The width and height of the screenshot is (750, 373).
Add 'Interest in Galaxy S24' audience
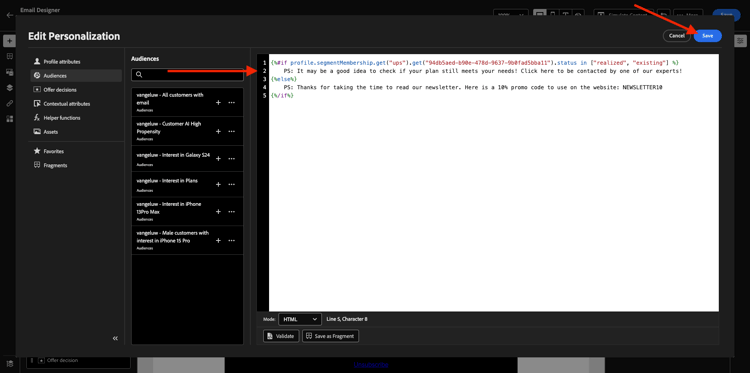[218, 159]
